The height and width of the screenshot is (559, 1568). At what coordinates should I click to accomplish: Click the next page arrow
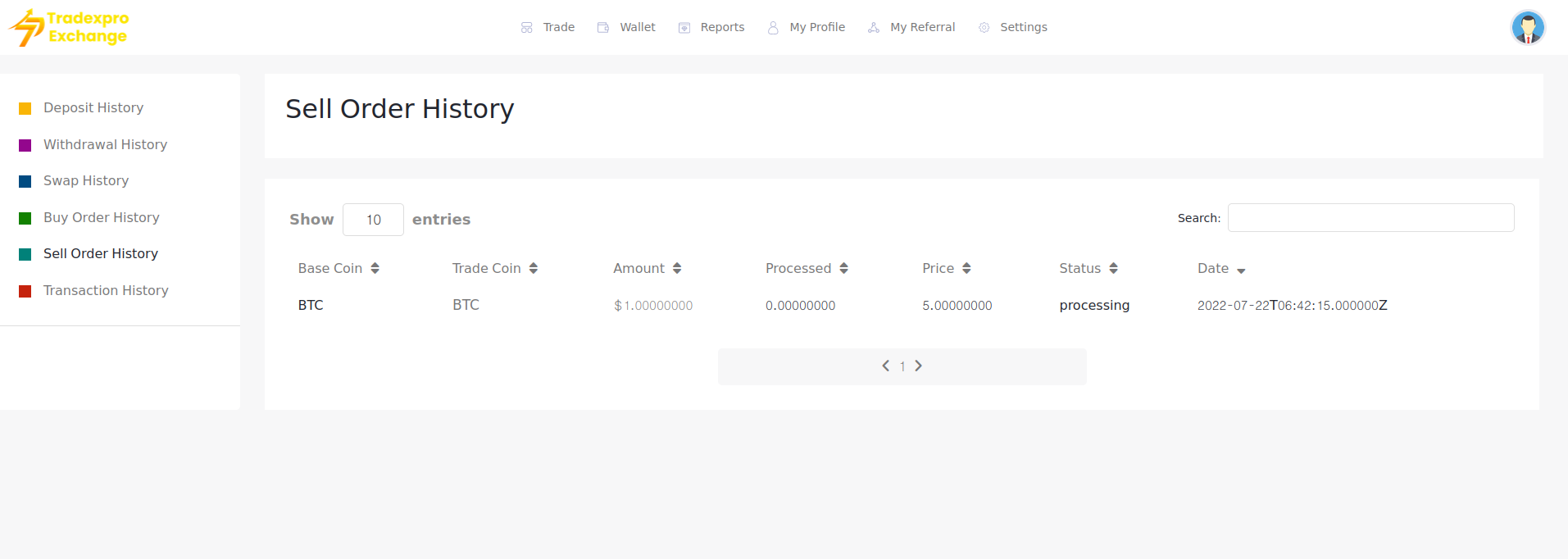tap(918, 366)
